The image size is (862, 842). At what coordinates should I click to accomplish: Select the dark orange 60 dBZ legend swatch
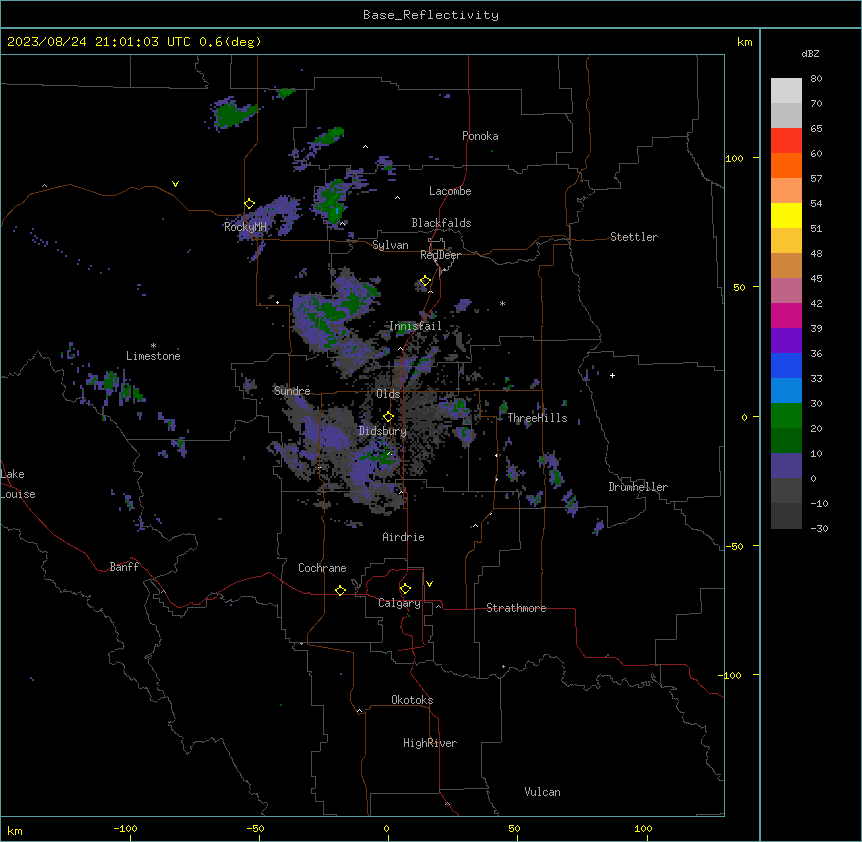tap(786, 165)
